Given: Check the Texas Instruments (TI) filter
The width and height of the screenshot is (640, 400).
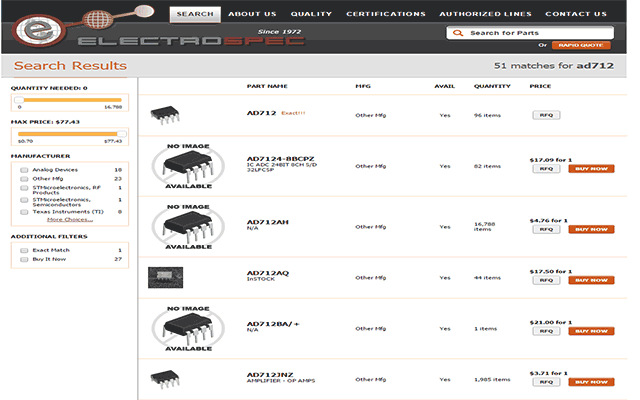Looking at the screenshot, I should tap(24, 212).
